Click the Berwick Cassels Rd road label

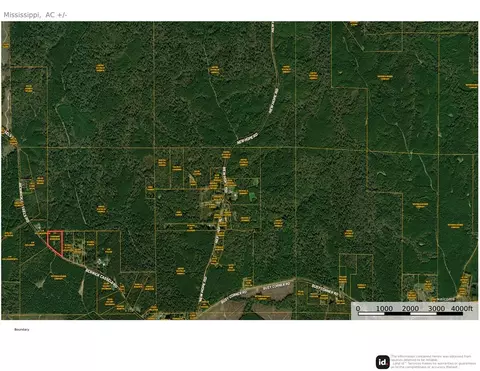(x=101, y=278)
